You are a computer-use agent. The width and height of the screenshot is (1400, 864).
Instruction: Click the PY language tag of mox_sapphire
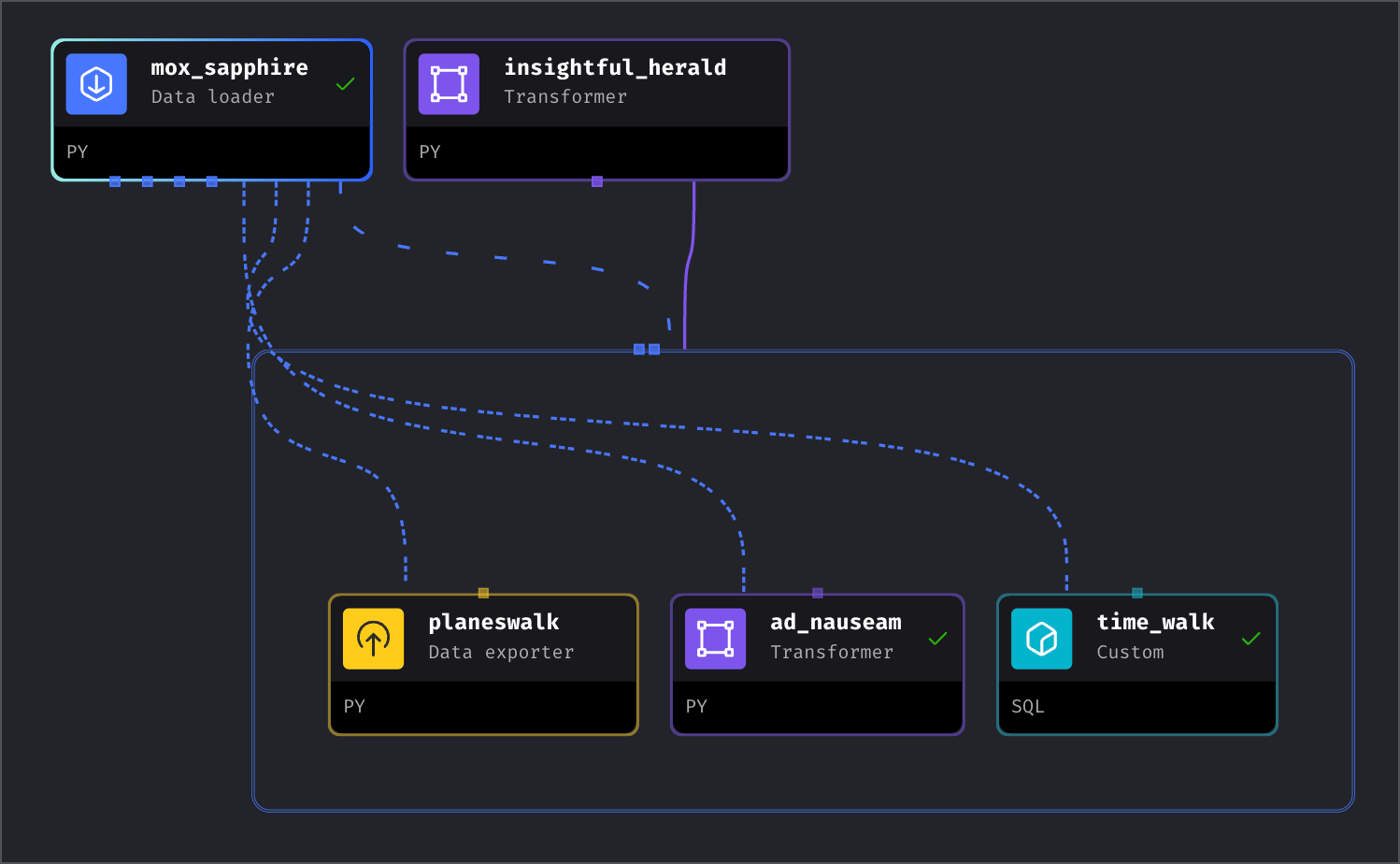coord(78,151)
